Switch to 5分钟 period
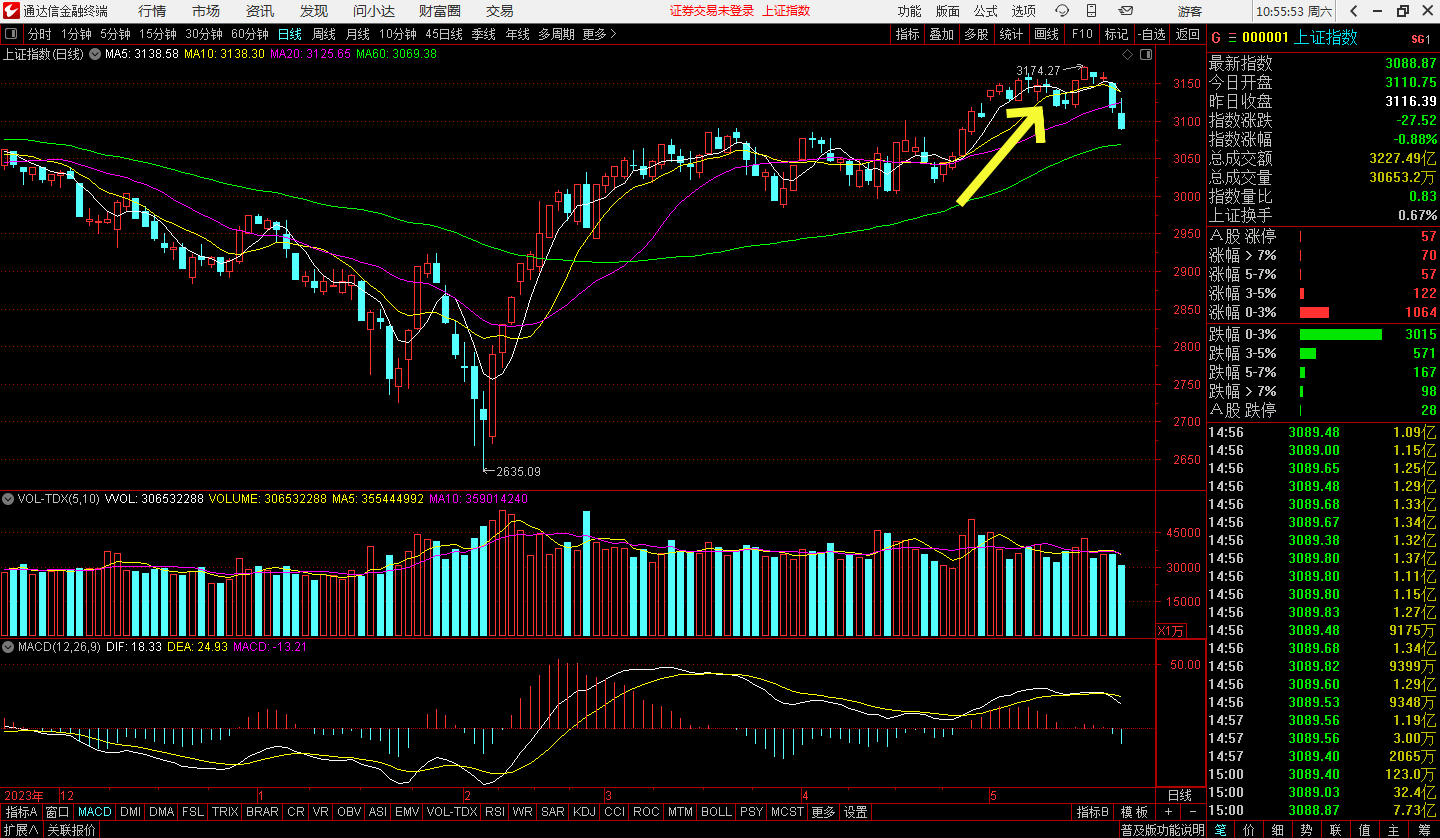The width and height of the screenshot is (1440, 838). (x=114, y=34)
